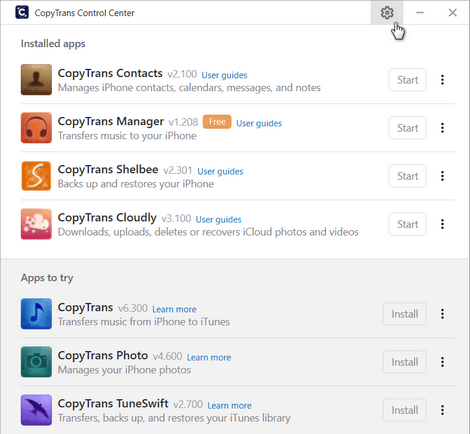Image resolution: width=470 pixels, height=434 pixels.
Task: Start CopyTrans Shelbee
Action: (407, 176)
